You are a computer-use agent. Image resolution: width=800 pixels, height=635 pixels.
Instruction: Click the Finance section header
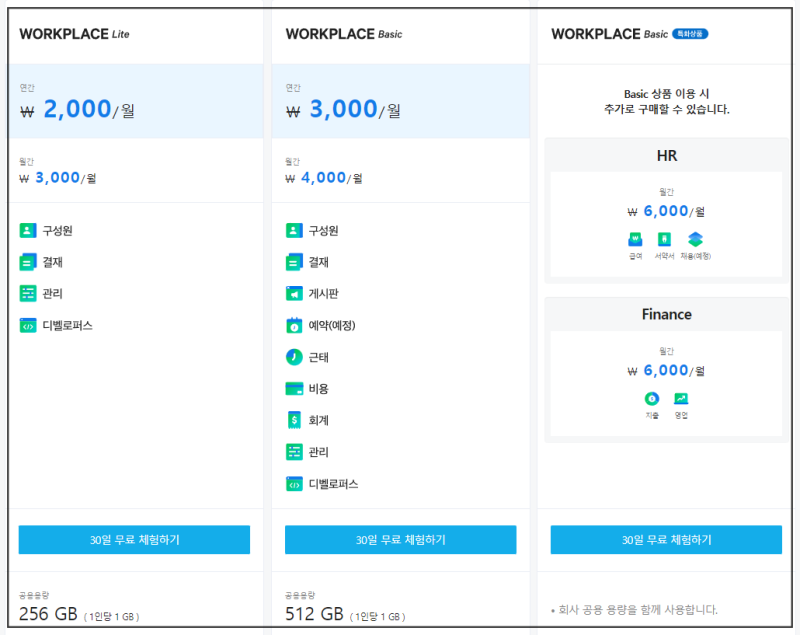click(x=666, y=314)
